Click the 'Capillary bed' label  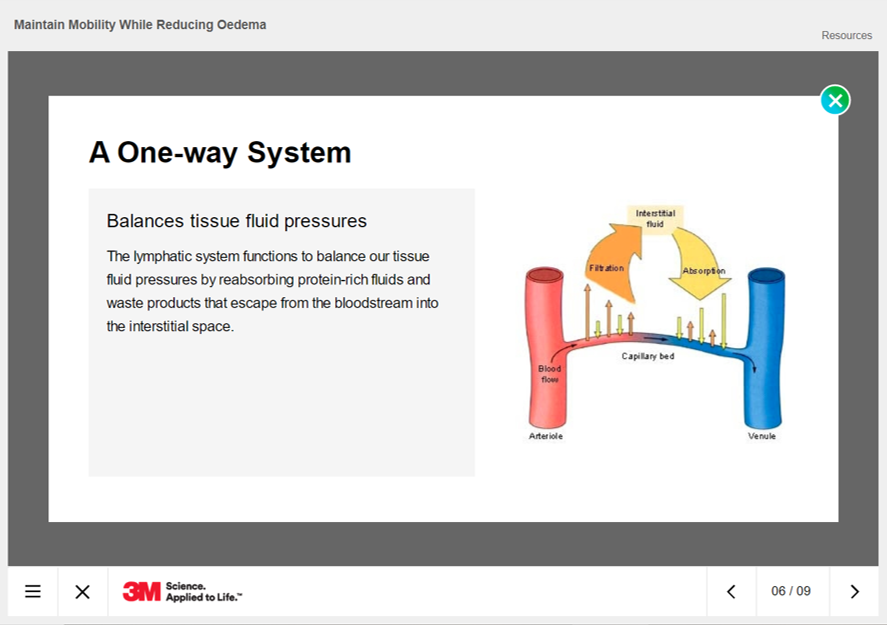[648, 356]
